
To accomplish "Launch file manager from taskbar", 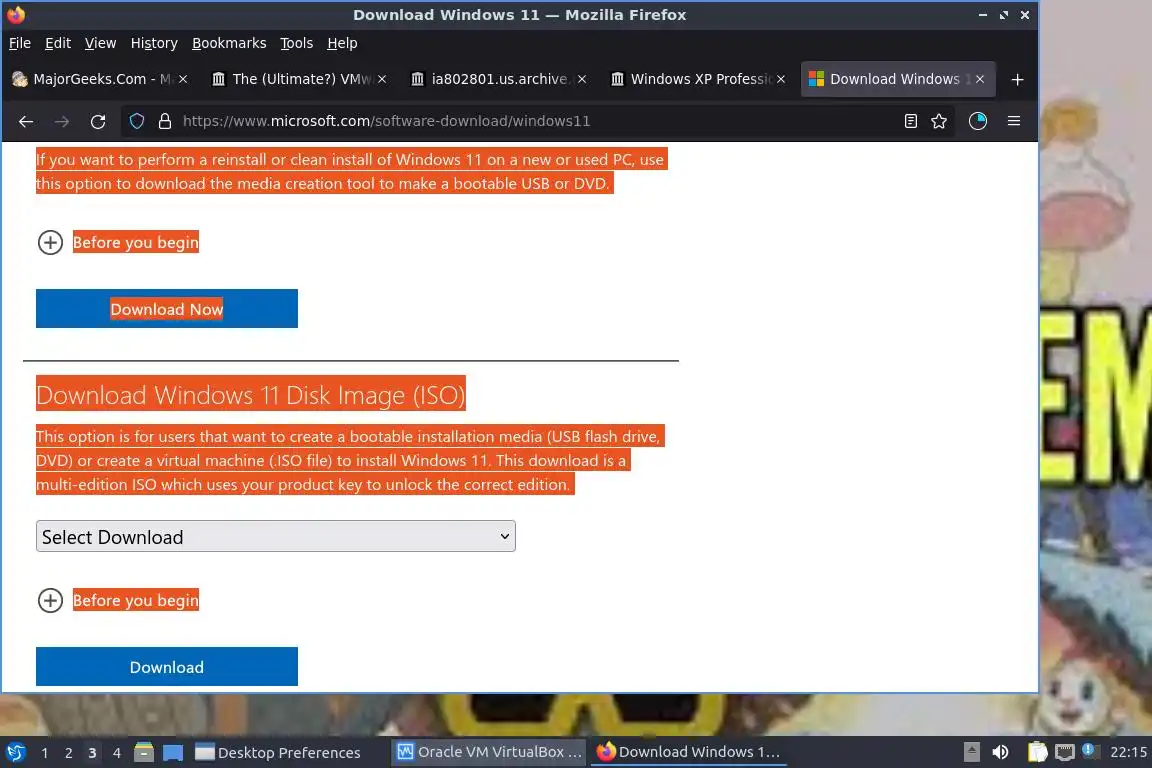I will click(x=144, y=752).
